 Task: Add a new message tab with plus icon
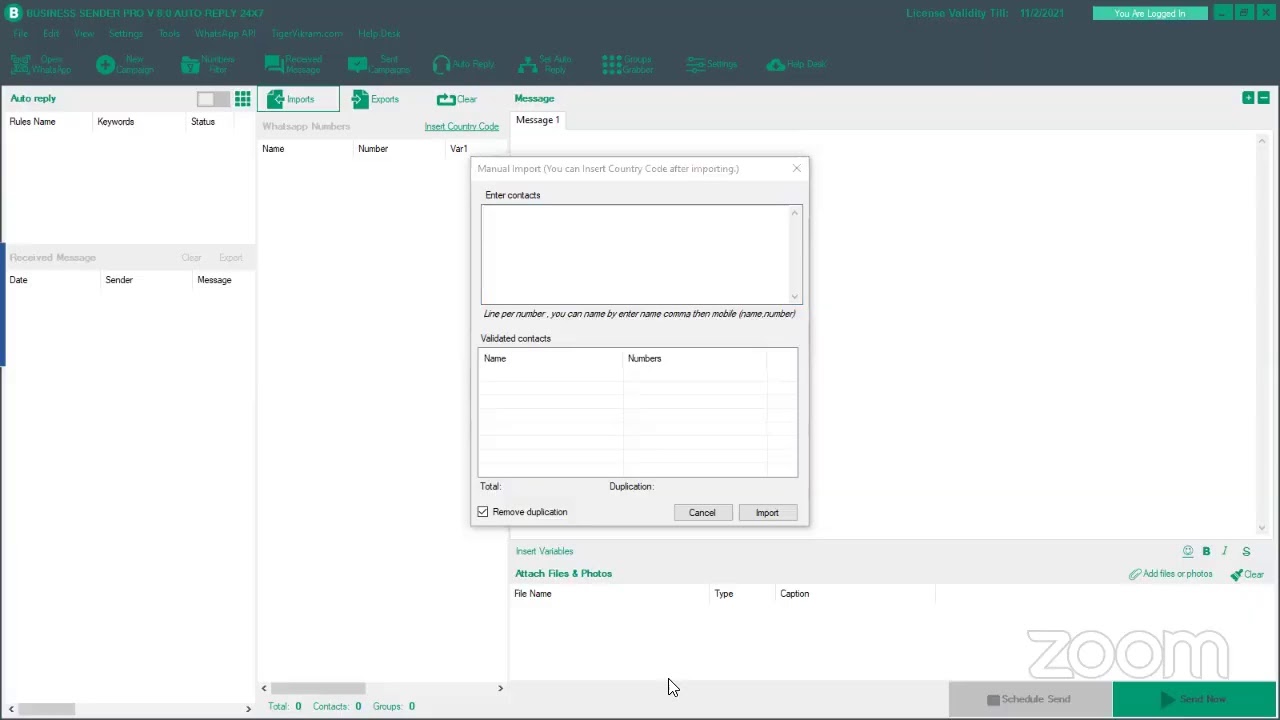[1248, 98]
